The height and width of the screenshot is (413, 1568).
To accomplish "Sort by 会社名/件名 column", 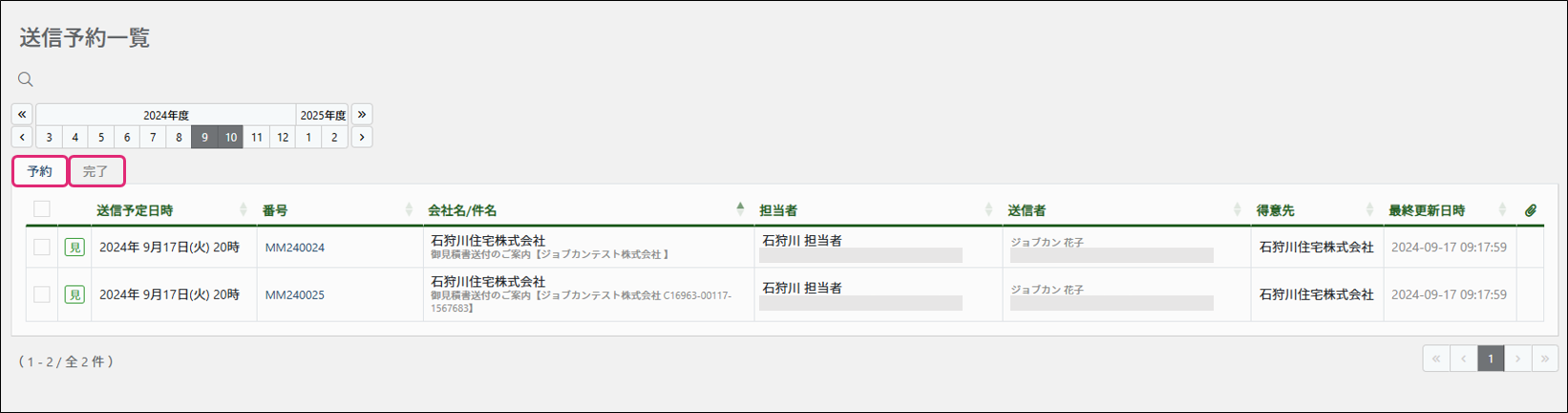I will (462, 210).
